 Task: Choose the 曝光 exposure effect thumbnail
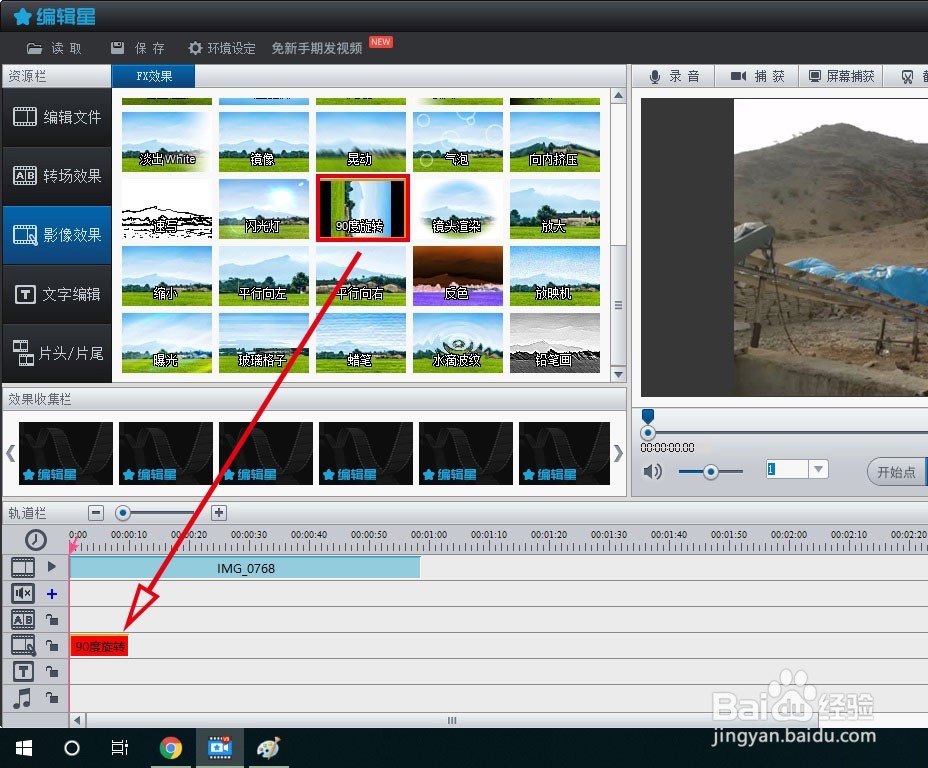167,343
